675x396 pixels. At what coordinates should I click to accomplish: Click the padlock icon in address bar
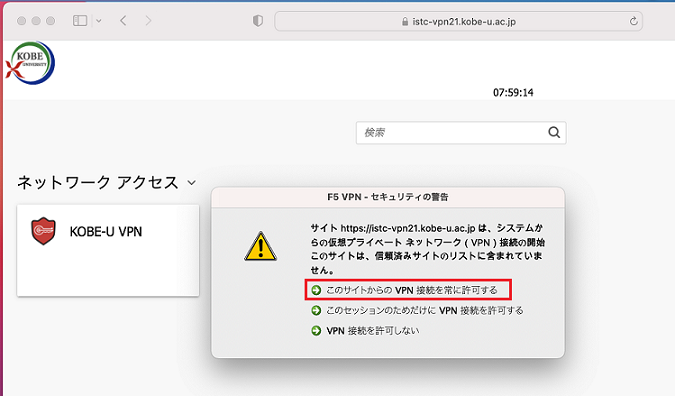tap(405, 22)
